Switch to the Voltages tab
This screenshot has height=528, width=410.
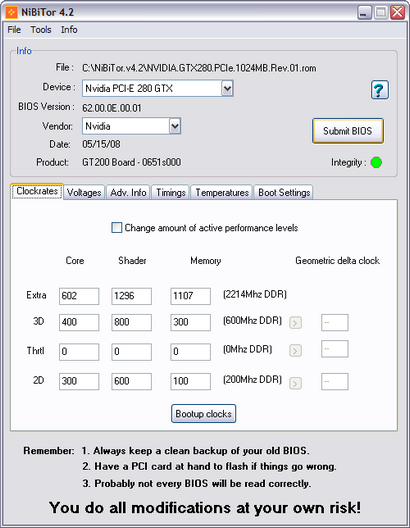pyautogui.click(x=84, y=192)
